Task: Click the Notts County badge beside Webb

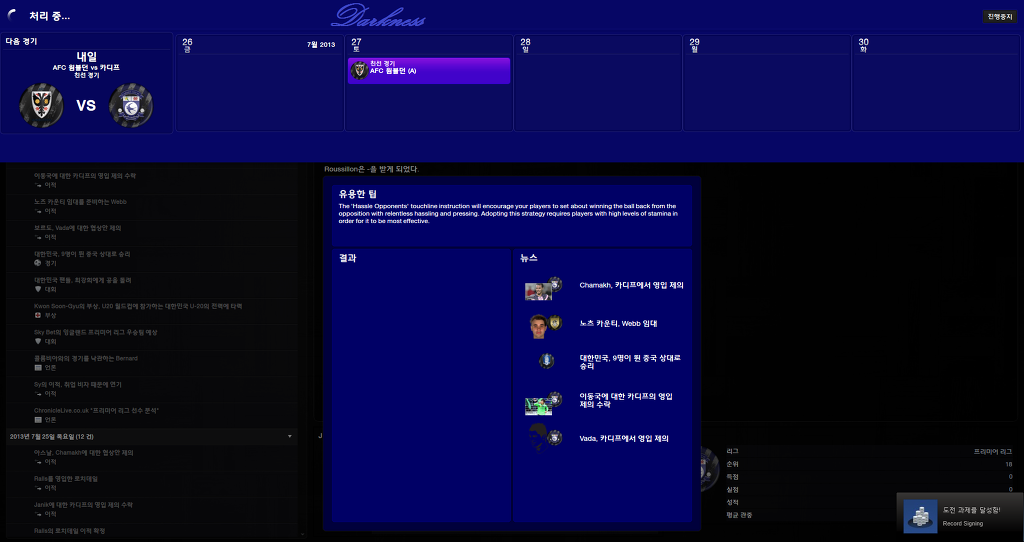Action: coord(555,322)
